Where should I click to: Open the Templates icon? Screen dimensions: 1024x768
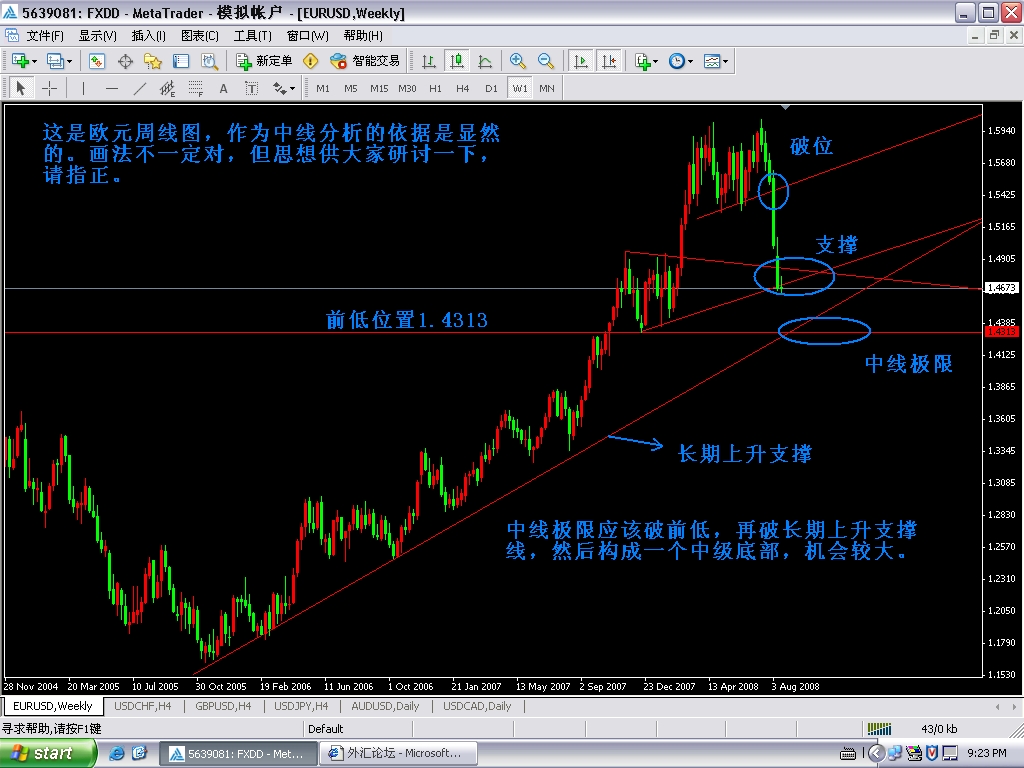(x=712, y=61)
